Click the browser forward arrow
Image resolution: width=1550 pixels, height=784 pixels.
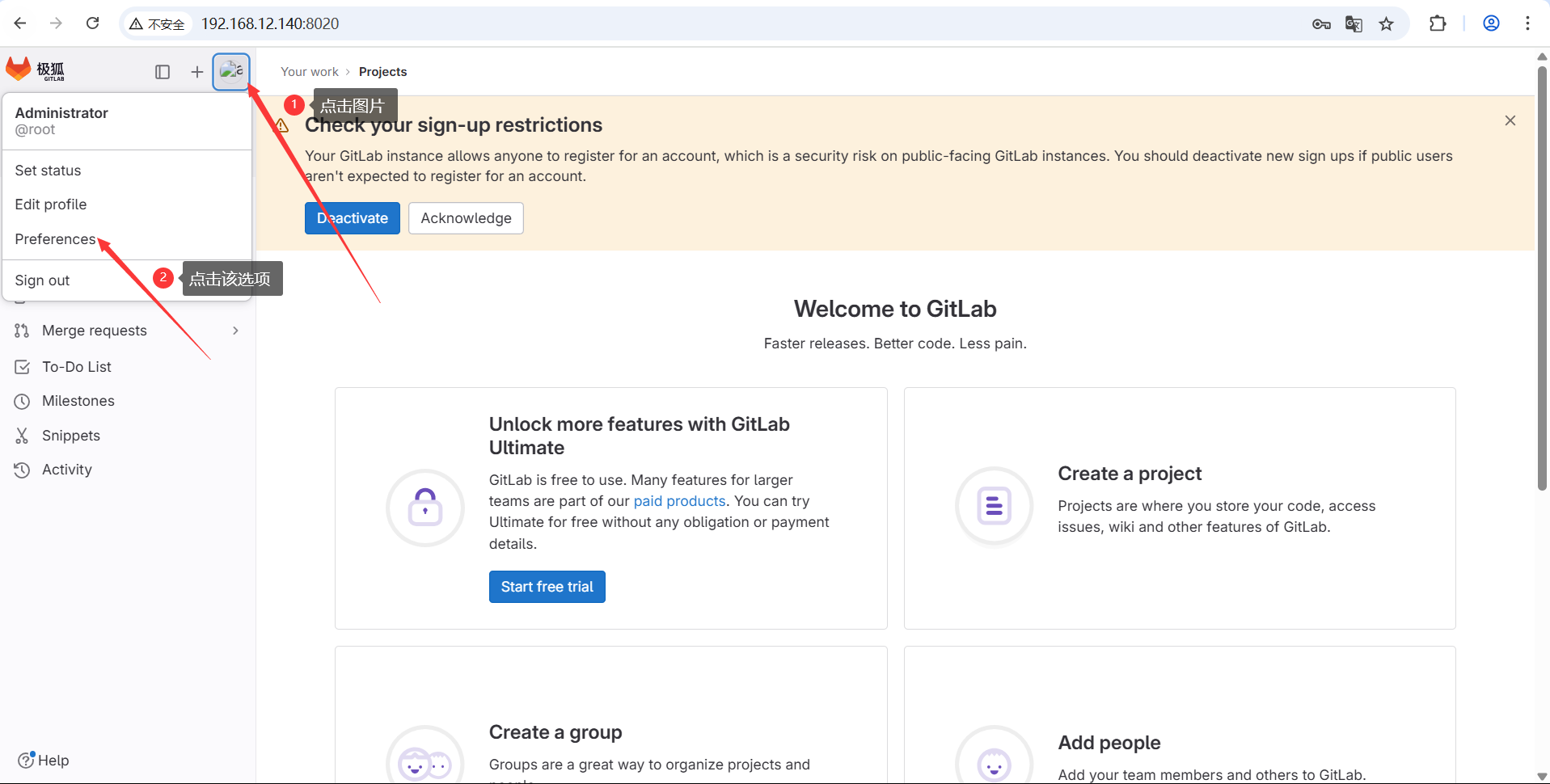(x=56, y=23)
